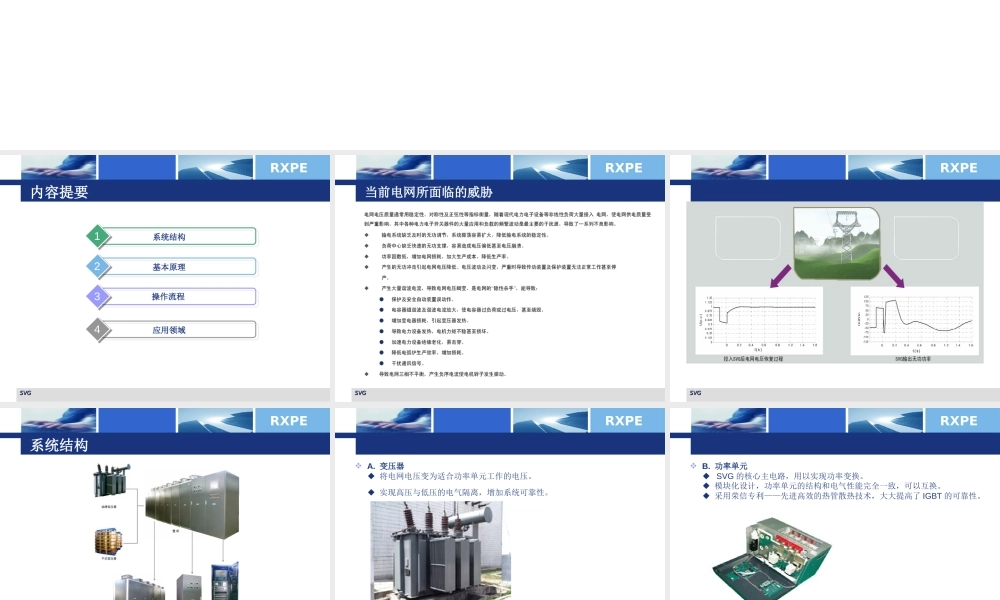
Task: Select the 当前电网所面临的威胁 slide title
Action: point(428,192)
